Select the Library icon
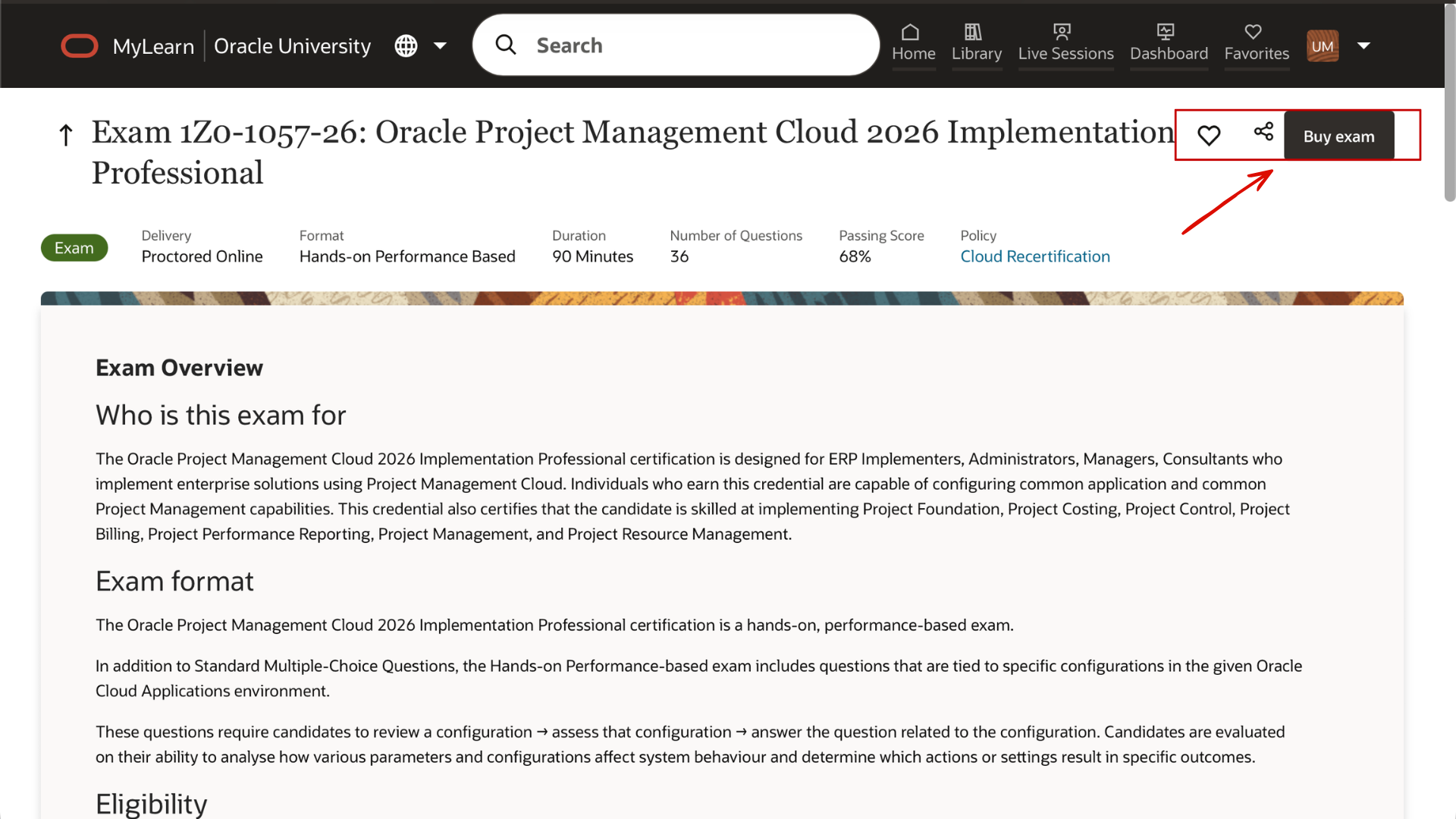 [x=977, y=44]
